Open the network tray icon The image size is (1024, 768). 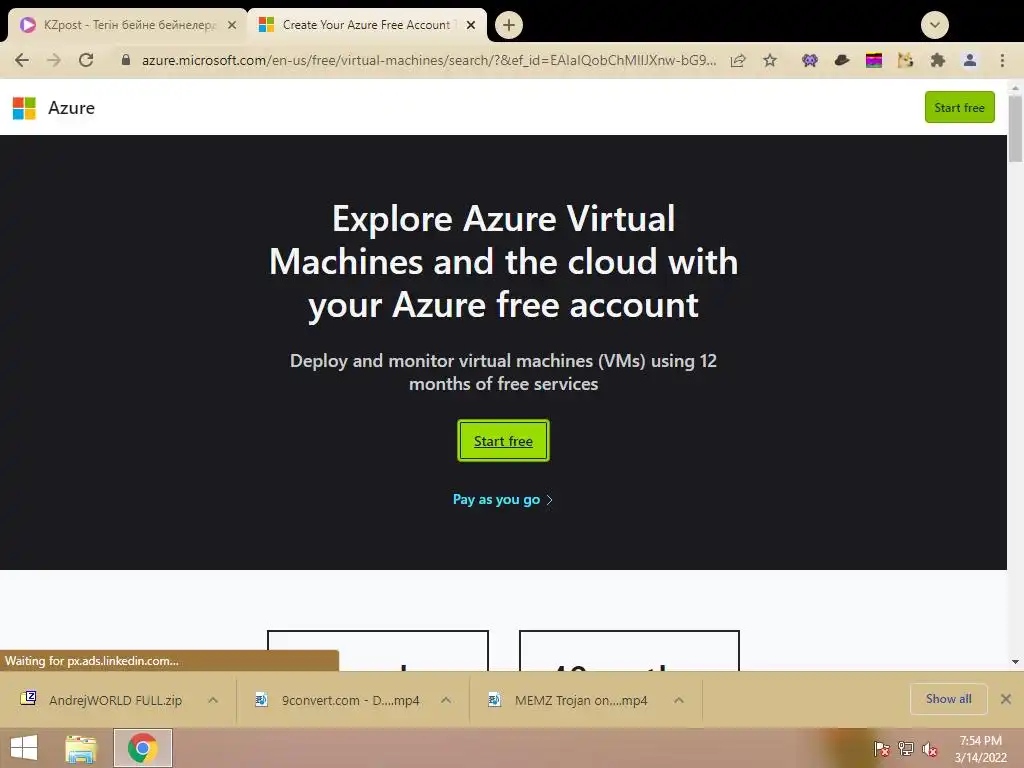point(906,749)
